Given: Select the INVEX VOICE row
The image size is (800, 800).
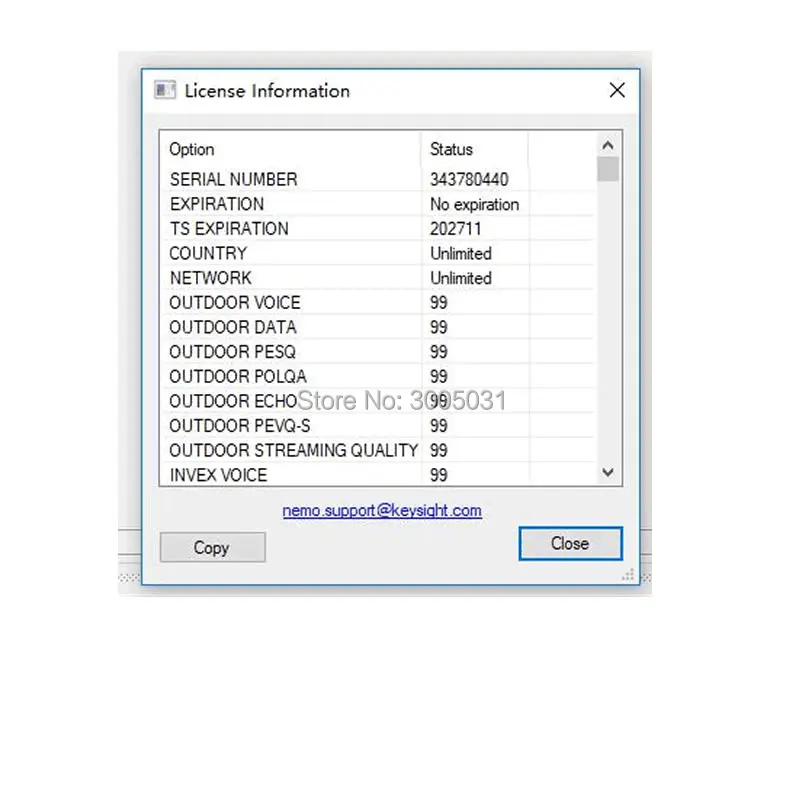Looking at the screenshot, I should click(377, 475).
